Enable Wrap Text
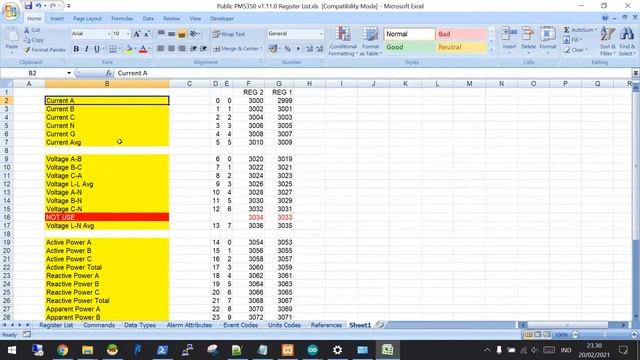 coord(229,34)
